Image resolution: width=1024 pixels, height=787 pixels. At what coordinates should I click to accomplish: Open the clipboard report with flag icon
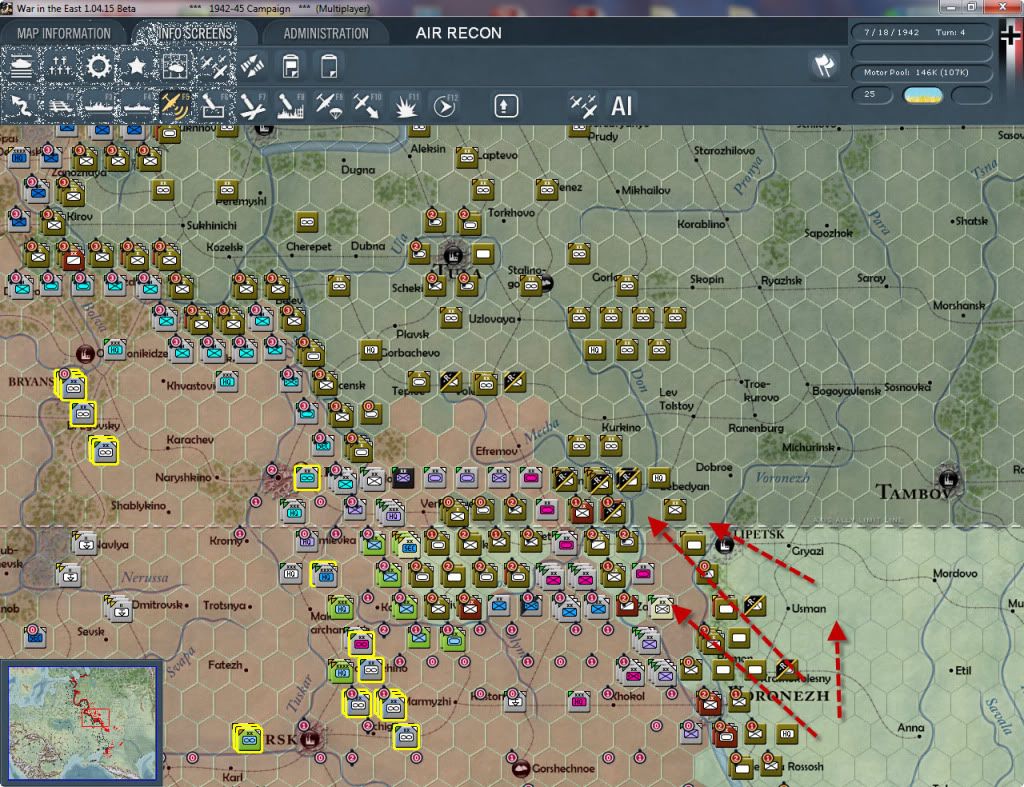click(x=291, y=67)
